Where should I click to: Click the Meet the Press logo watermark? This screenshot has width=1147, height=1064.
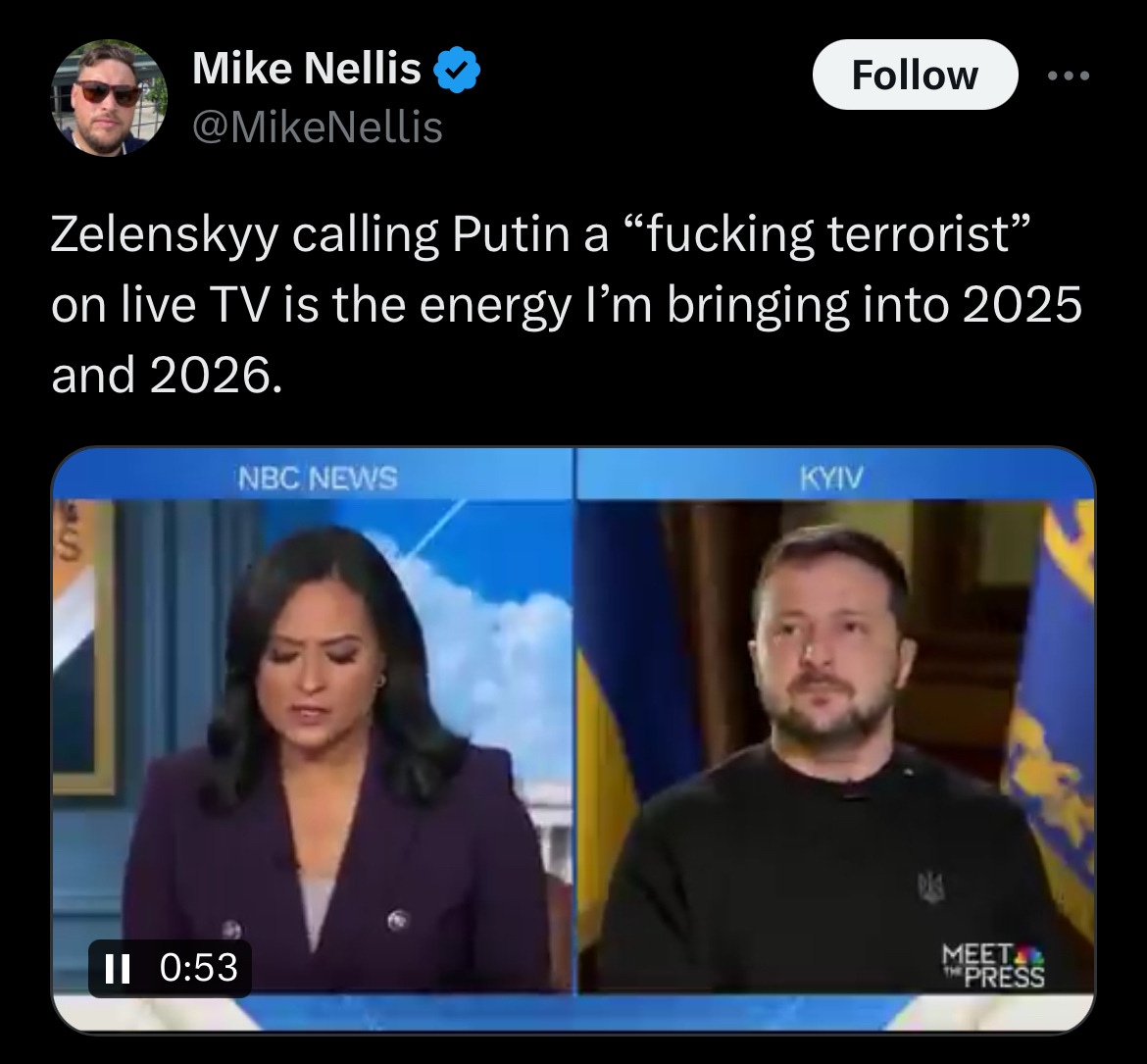click(993, 966)
